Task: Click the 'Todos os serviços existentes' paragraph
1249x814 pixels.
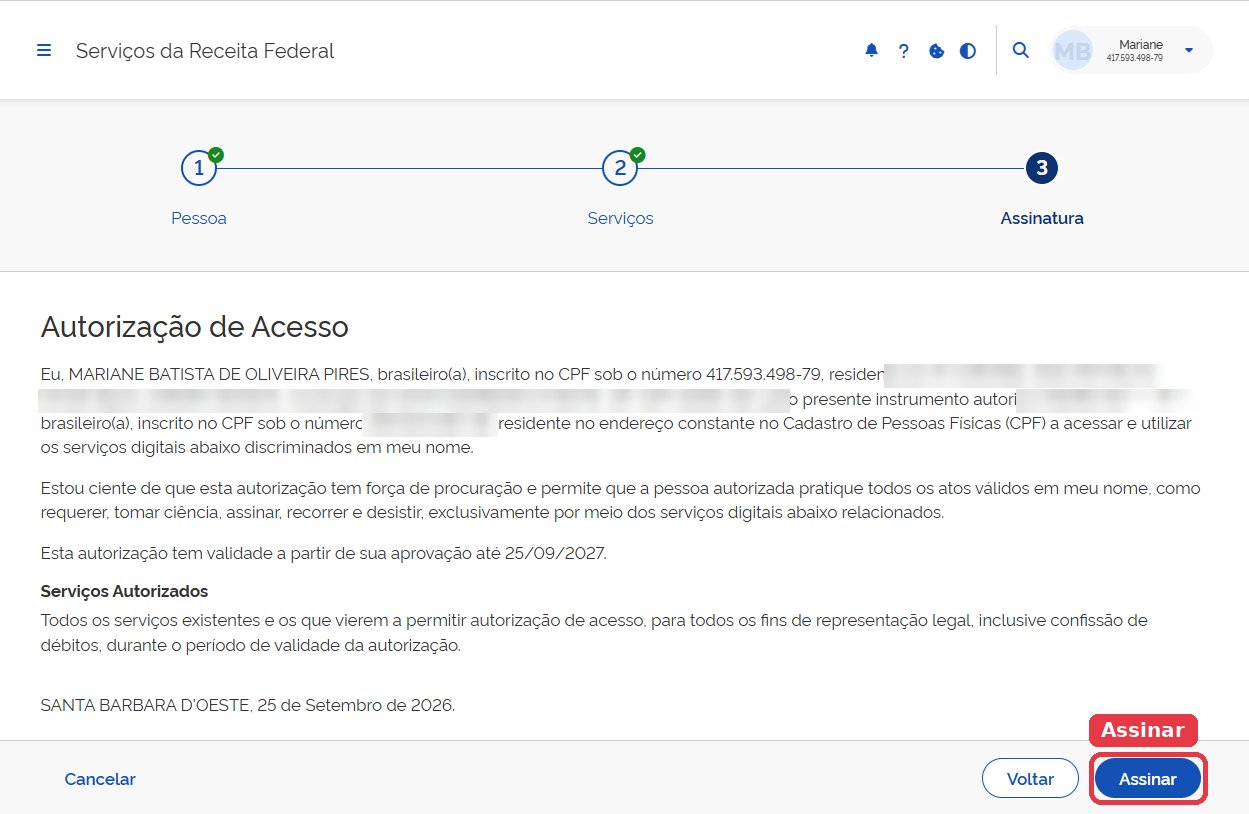Action: (594, 633)
